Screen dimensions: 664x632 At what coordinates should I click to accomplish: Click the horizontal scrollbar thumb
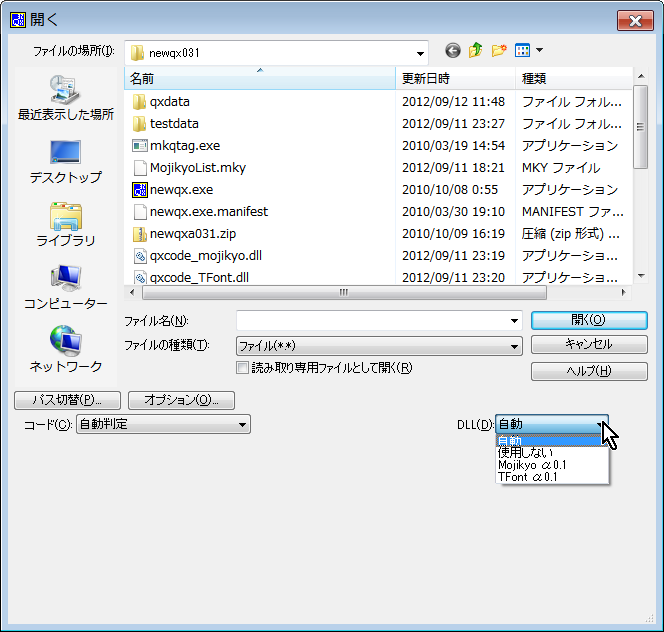tap(344, 292)
